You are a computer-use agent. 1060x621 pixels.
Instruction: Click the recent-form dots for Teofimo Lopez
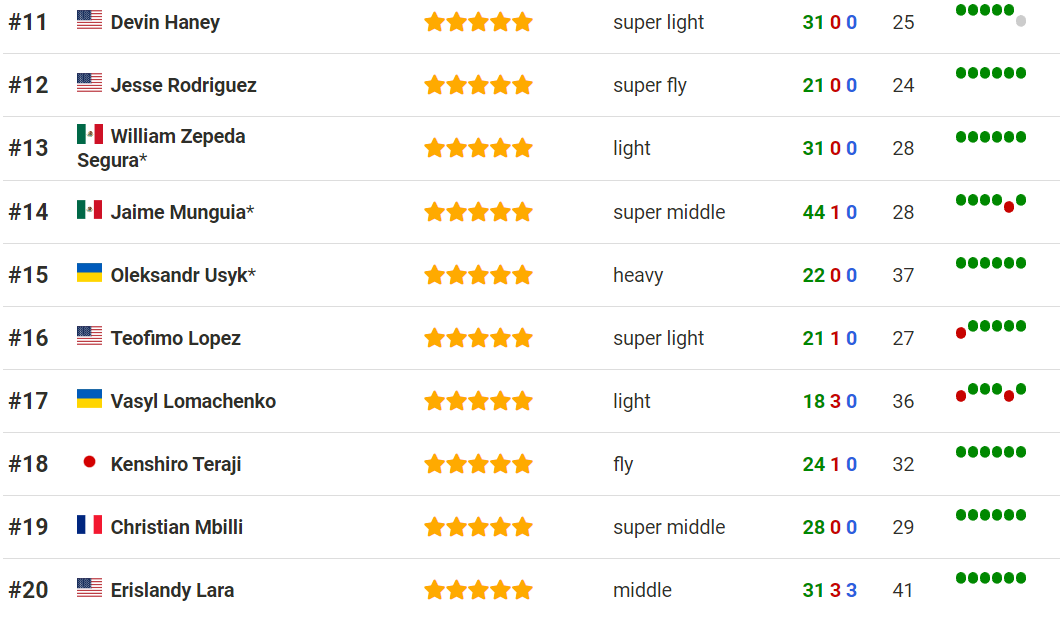click(x=990, y=328)
